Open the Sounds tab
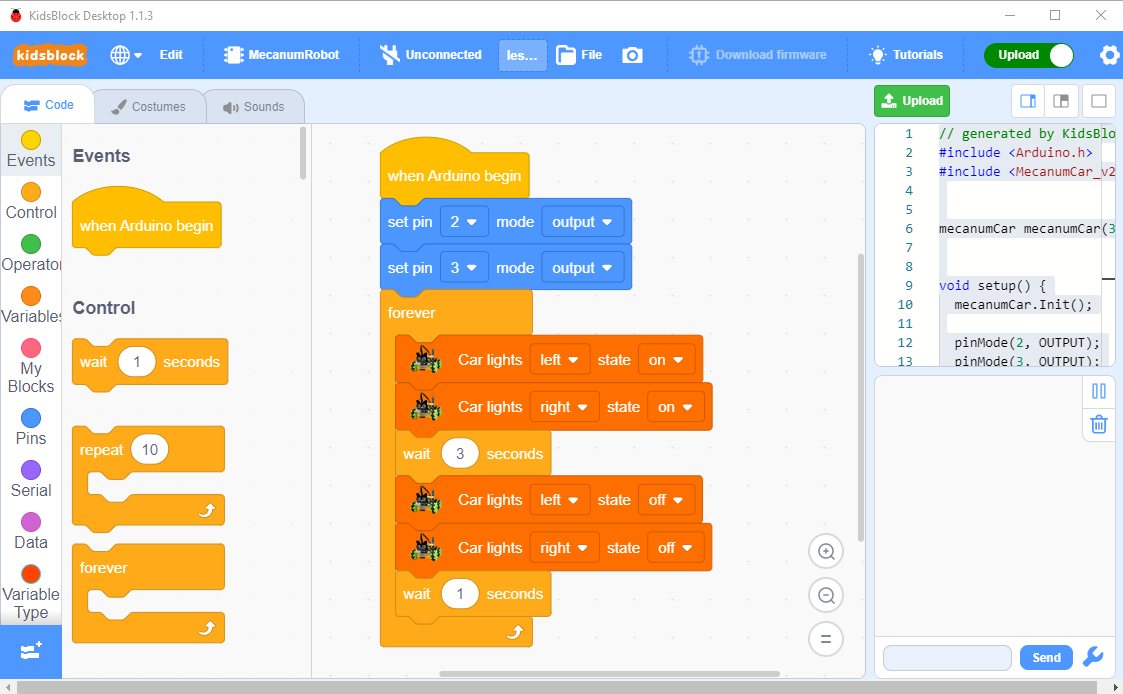The width and height of the screenshot is (1123, 694). tap(253, 107)
